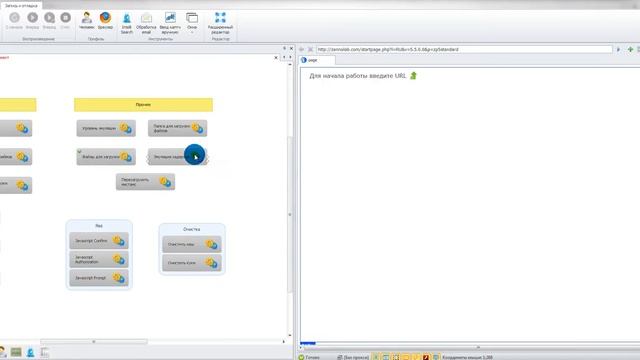Click the 'Без прокси' status entry
Image resolution: width=640 pixels, height=360 pixels.
tap(353, 357)
